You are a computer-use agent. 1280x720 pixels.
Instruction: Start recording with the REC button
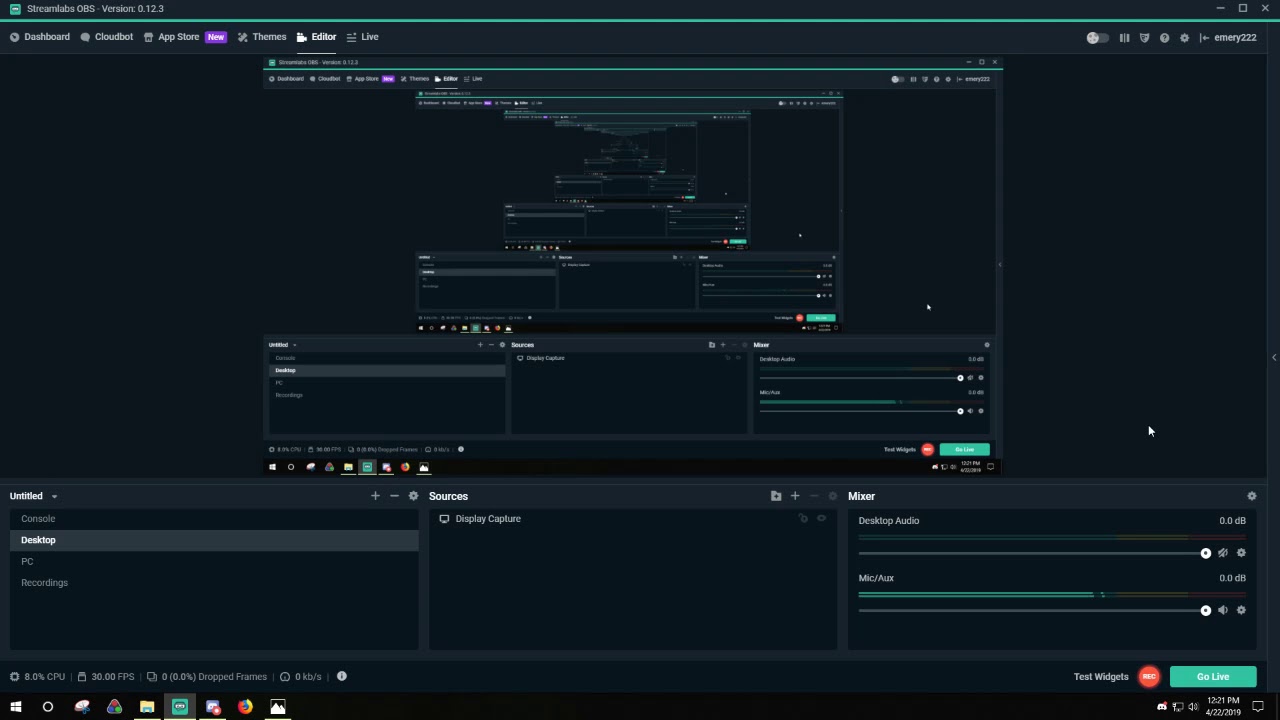(x=1149, y=677)
